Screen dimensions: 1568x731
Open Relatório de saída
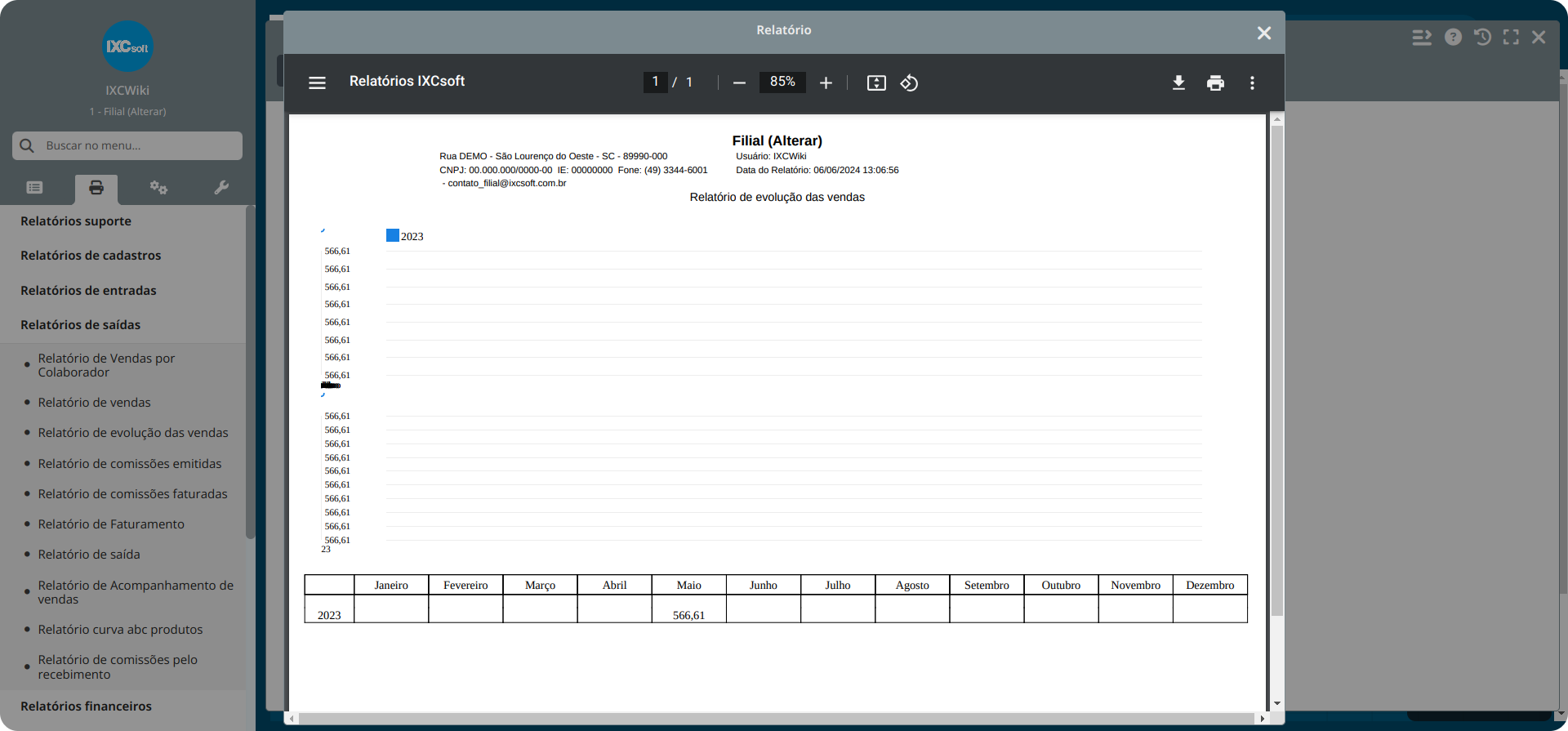[x=89, y=555]
